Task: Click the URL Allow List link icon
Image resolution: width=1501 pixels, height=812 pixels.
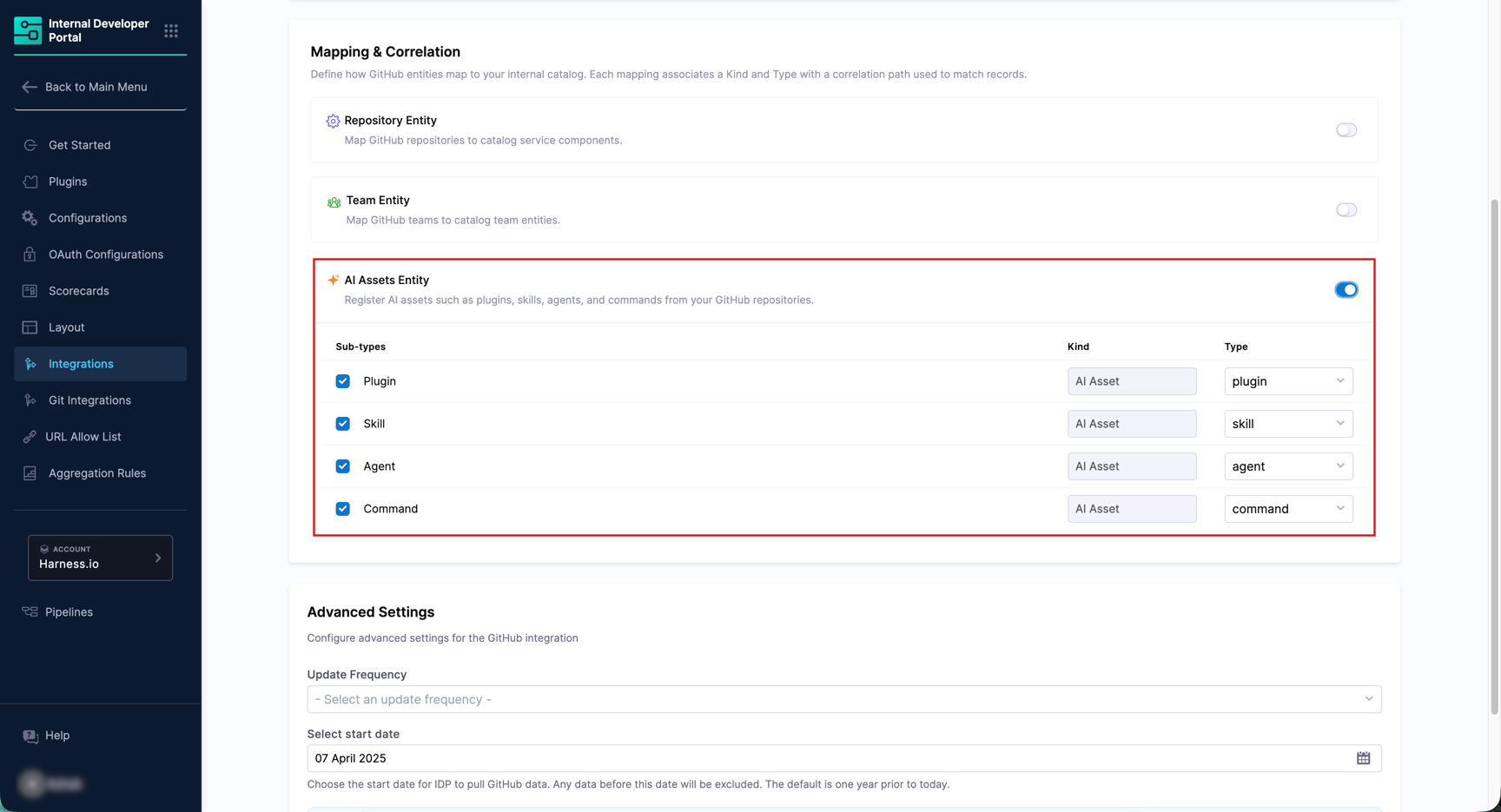Action: 30,437
